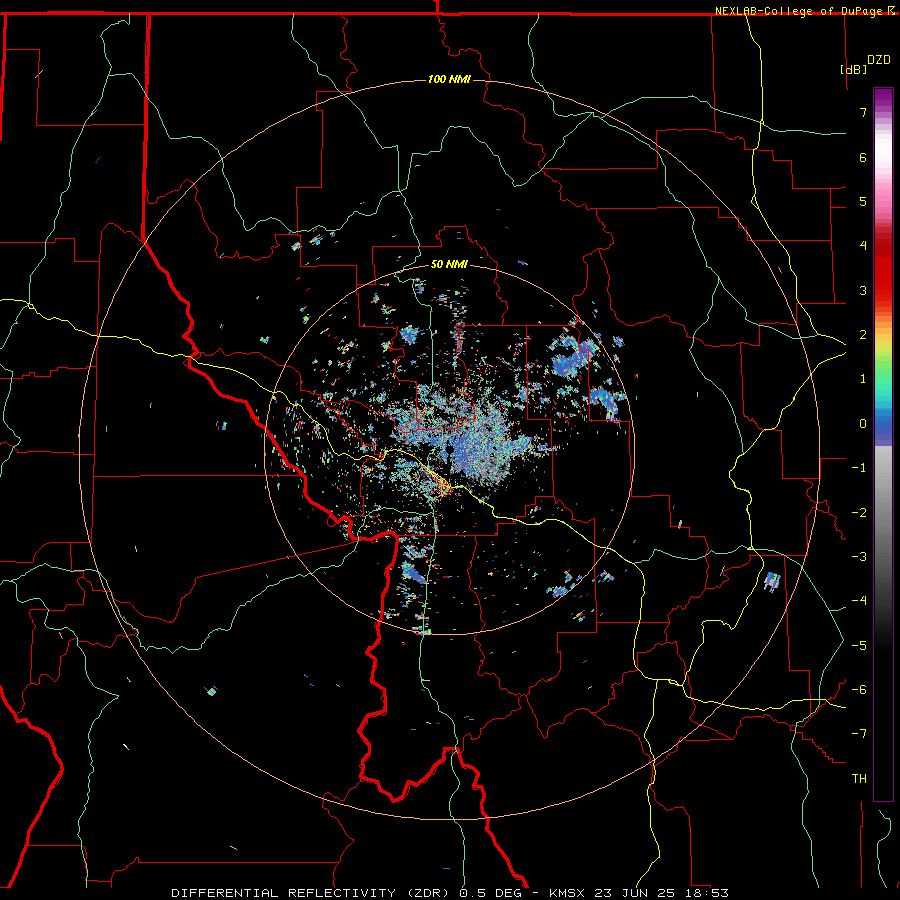Click the NEXLAB-College of DuPage label
The image size is (900, 900).
click(800, 11)
